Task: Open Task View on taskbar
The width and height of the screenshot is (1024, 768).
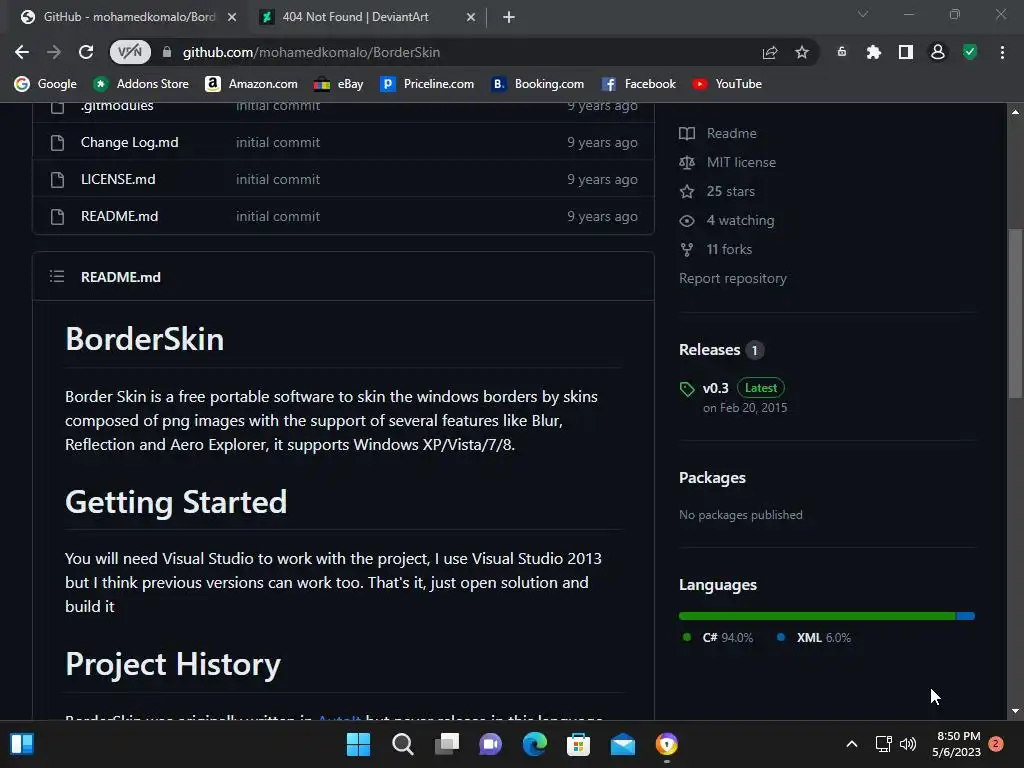Action: (x=447, y=744)
